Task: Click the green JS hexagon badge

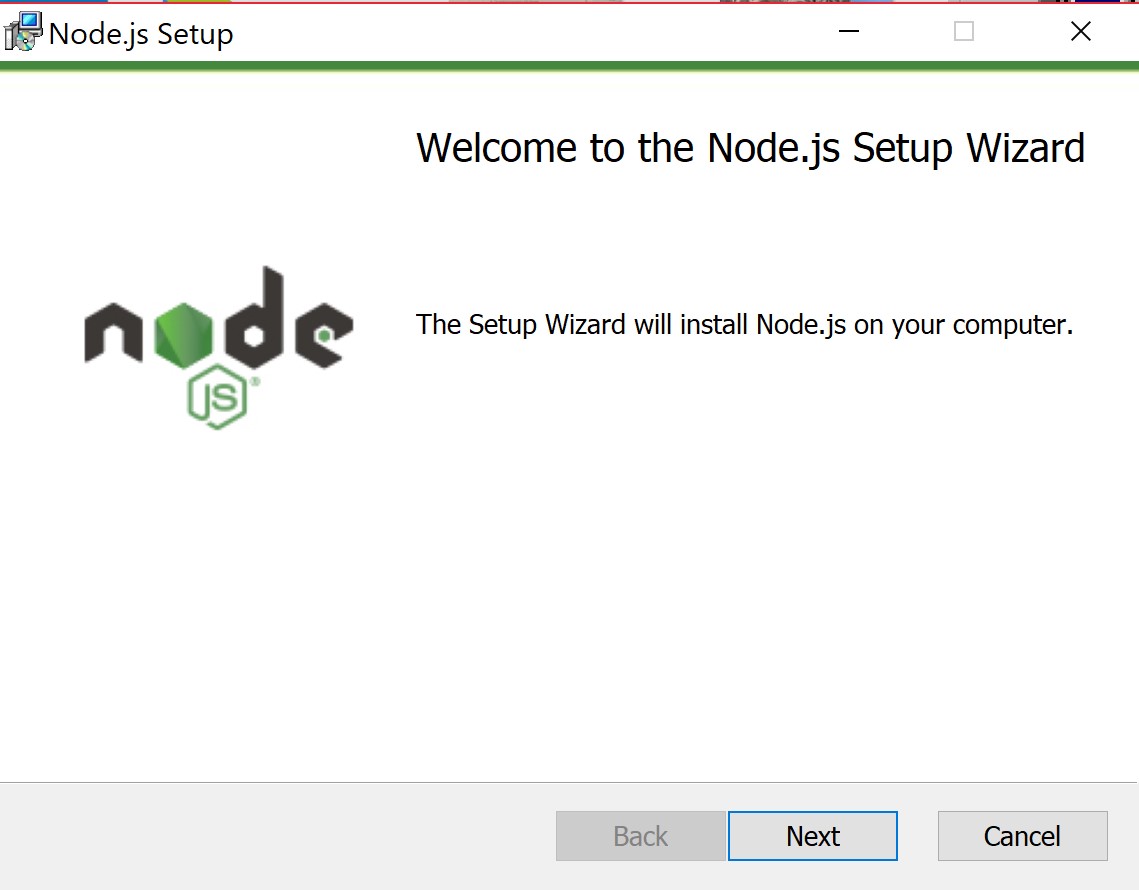Action: click(217, 397)
